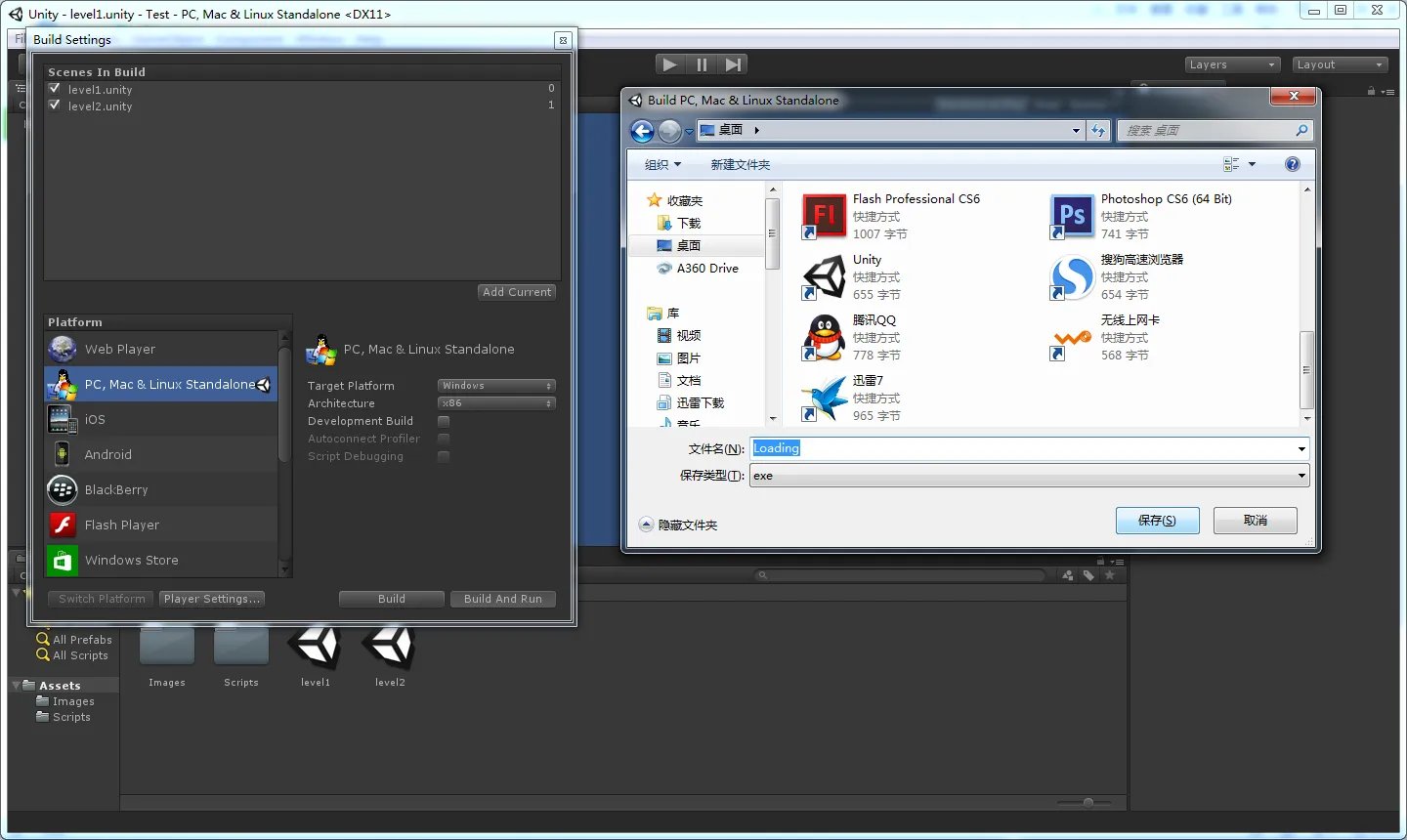Click the 保存(S) button
Screen dimensions: 1407x840
coord(1157,521)
